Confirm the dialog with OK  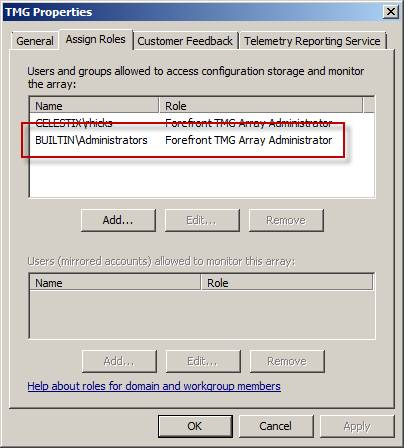[195, 426]
